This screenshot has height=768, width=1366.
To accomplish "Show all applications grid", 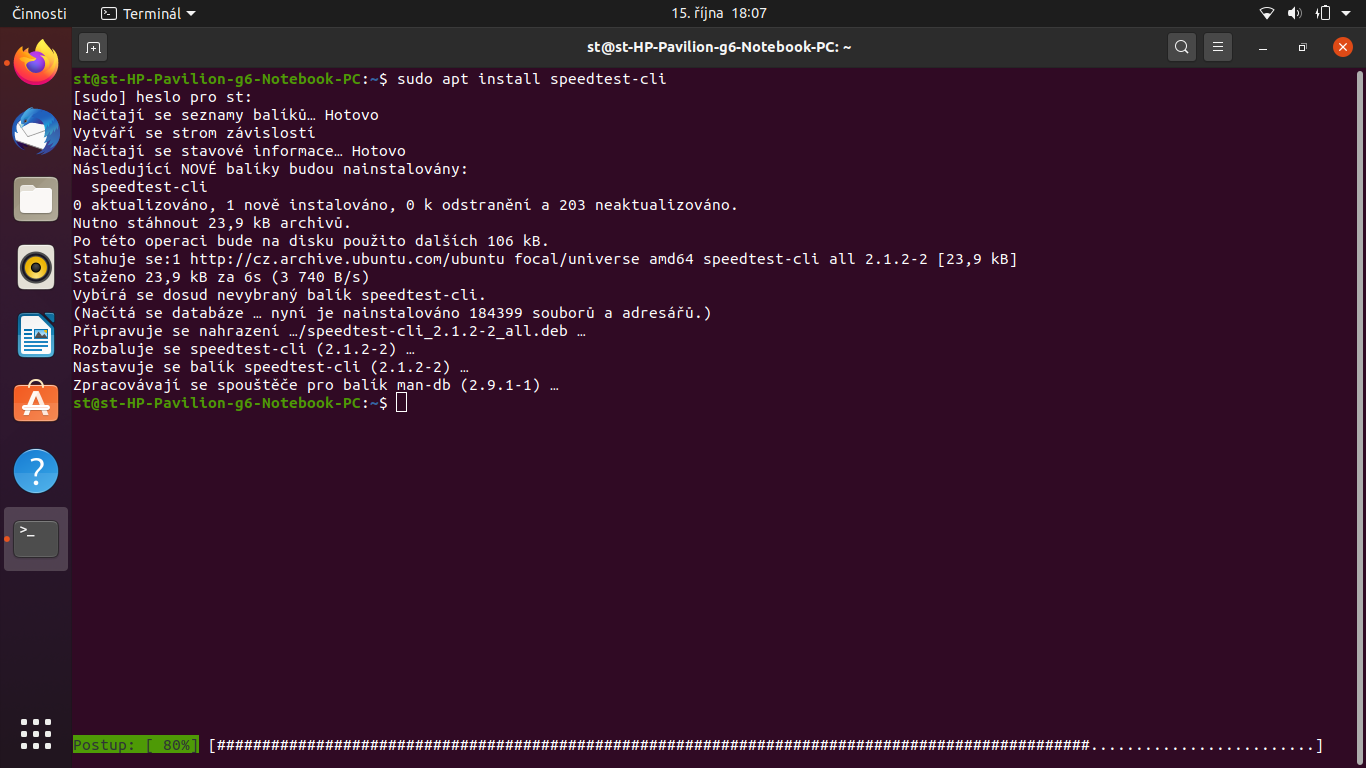I will click(x=36, y=734).
